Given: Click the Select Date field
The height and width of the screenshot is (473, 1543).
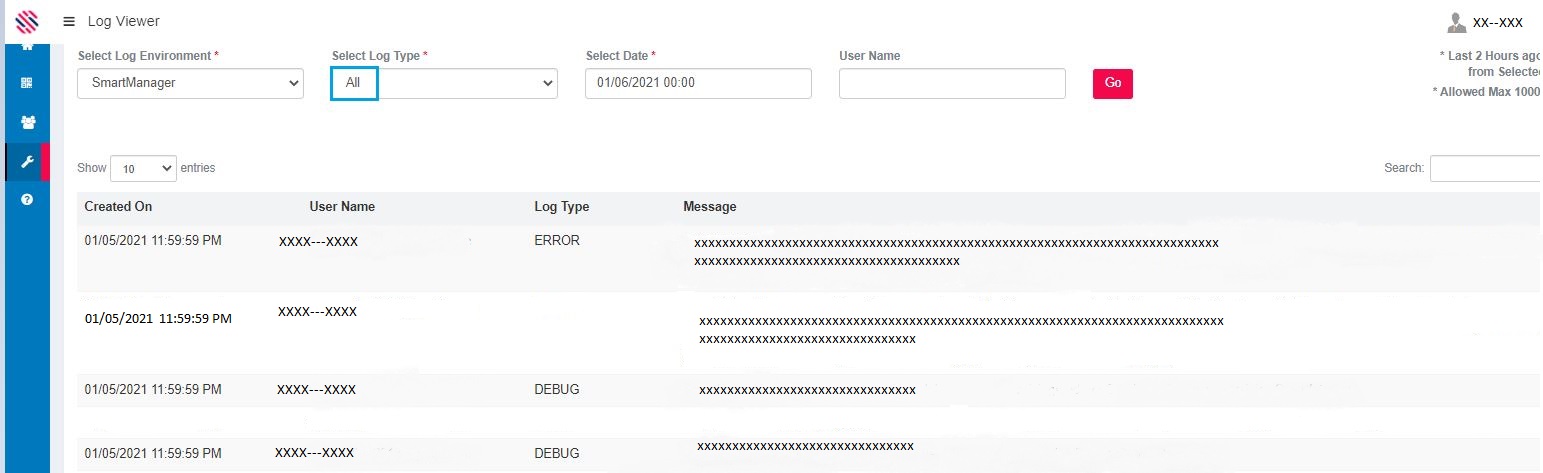Looking at the screenshot, I should pos(698,83).
